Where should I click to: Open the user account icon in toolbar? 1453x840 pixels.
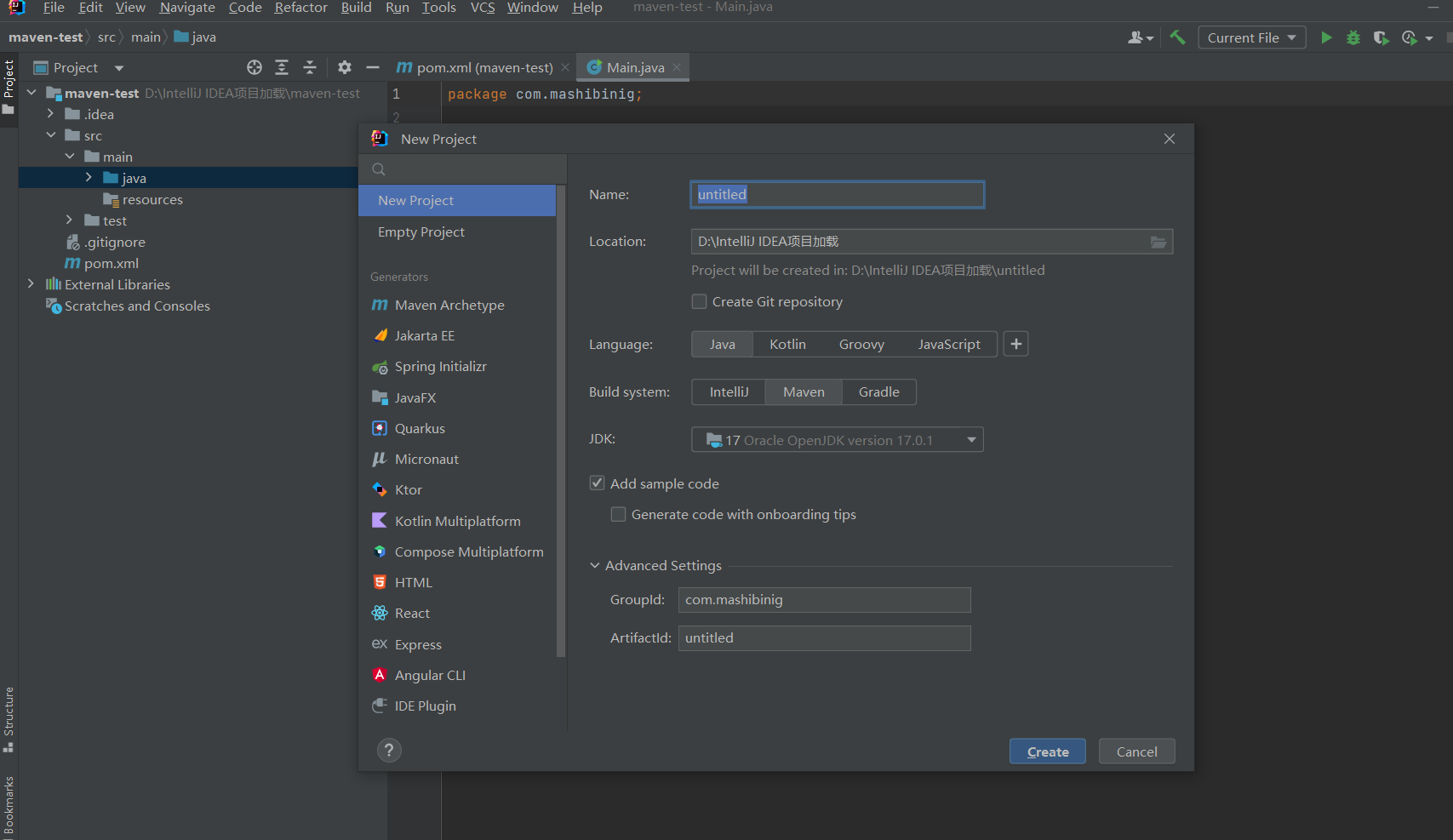(x=1140, y=37)
